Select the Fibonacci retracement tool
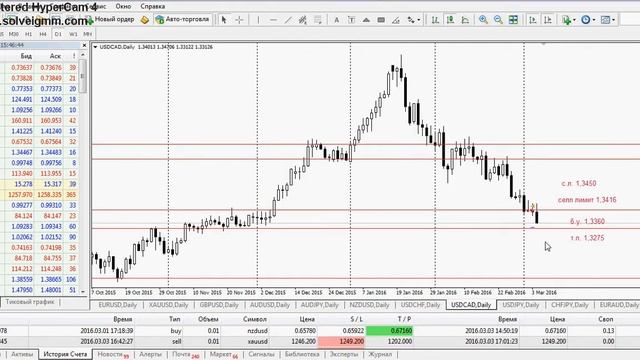Image resolution: width=640 pixels, height=360 pixels. click(x=318, y=20)
